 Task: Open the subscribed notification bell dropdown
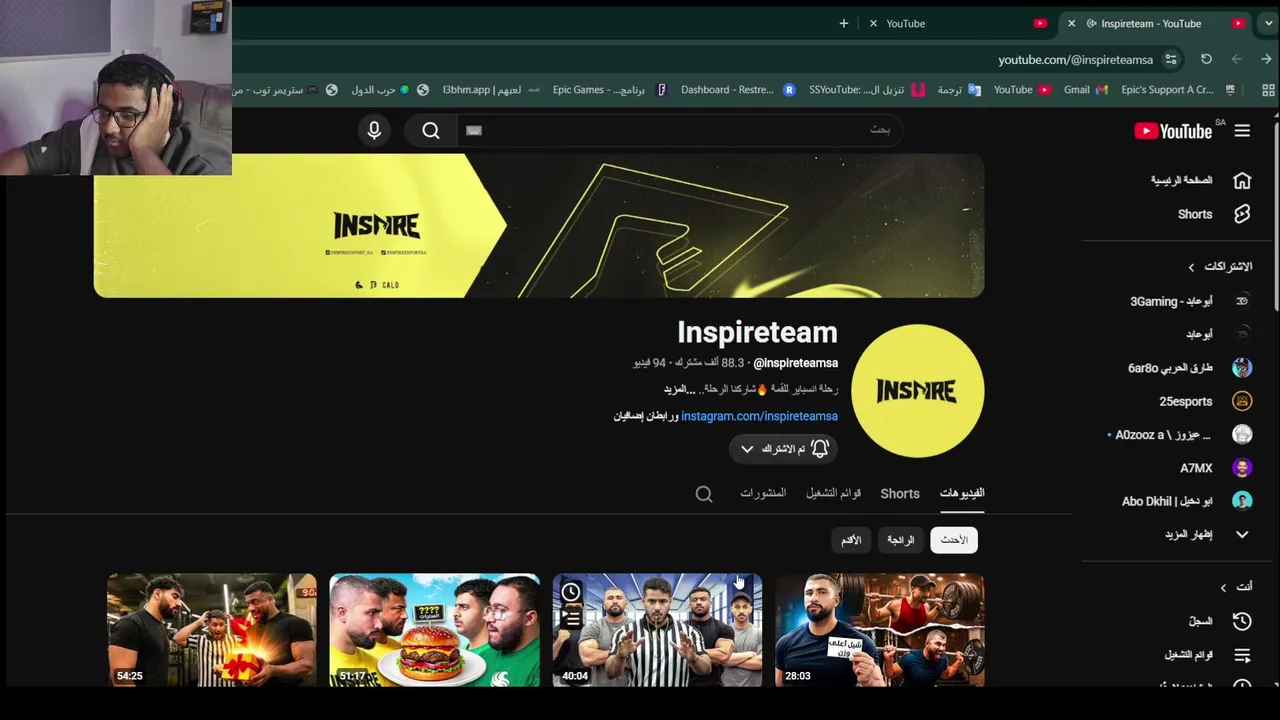[782, 449]
